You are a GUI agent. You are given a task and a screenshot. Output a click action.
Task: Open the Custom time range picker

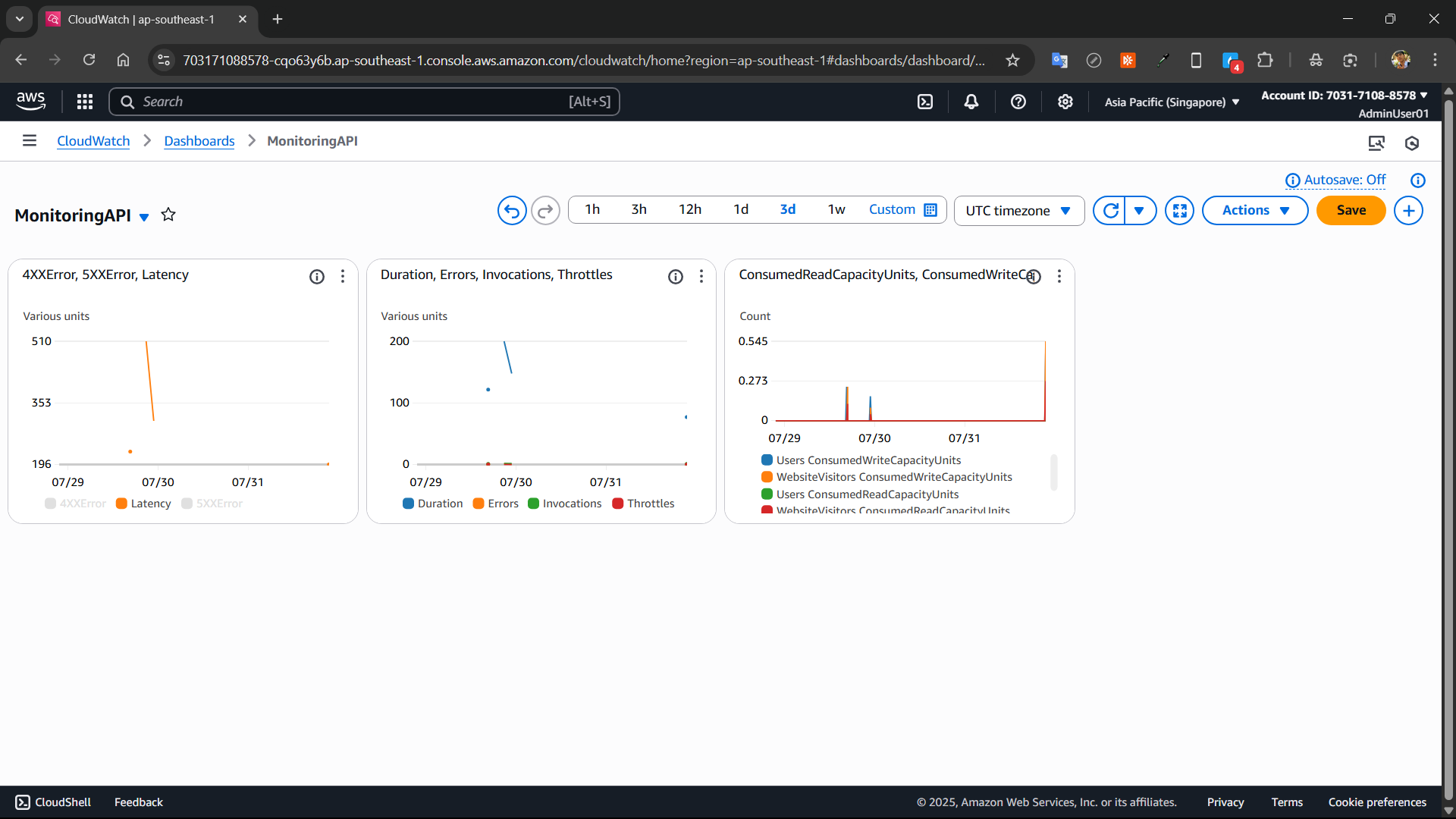[x=903, y=209]
